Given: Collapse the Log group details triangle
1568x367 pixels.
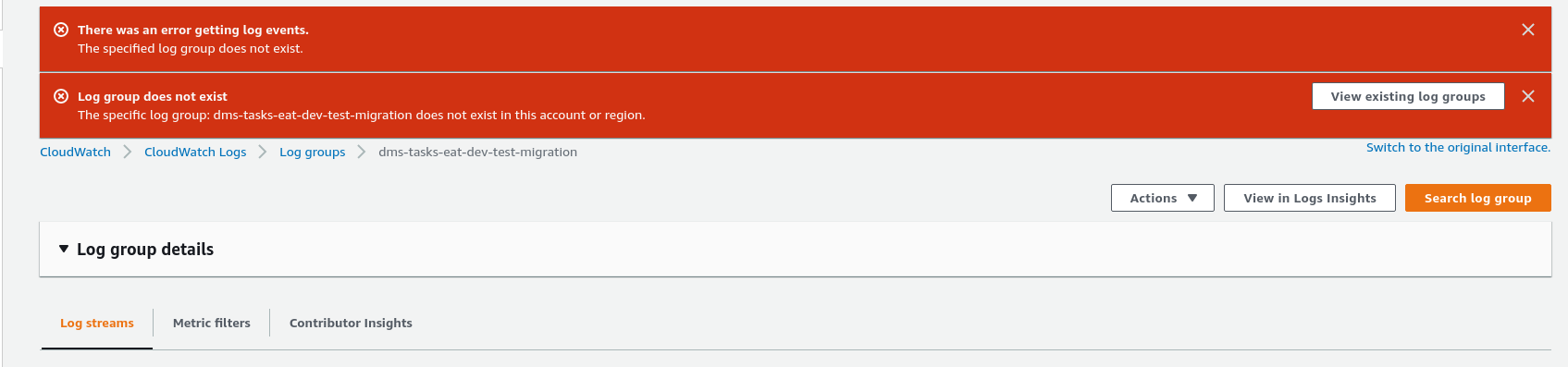Looking at the screenshot, I should pos(64,249).
